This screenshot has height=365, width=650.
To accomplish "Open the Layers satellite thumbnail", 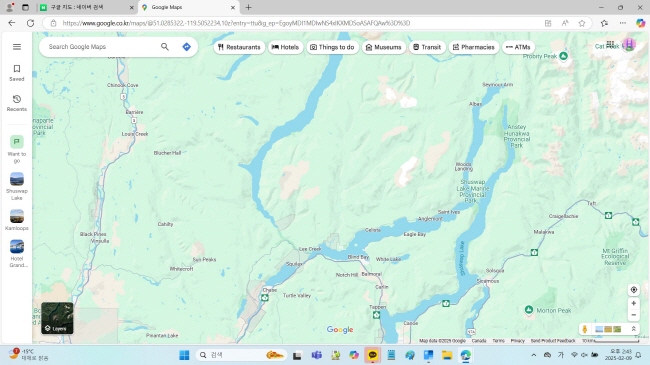I will coord(57,318).
